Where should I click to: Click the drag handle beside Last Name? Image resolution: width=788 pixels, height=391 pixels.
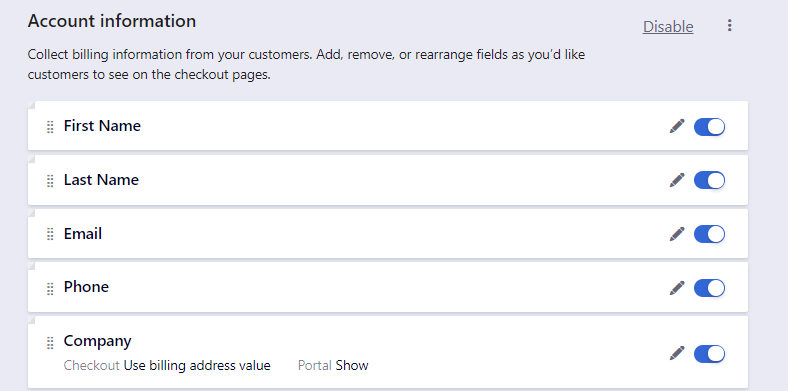pyautogui.click(x=50, y=181)
